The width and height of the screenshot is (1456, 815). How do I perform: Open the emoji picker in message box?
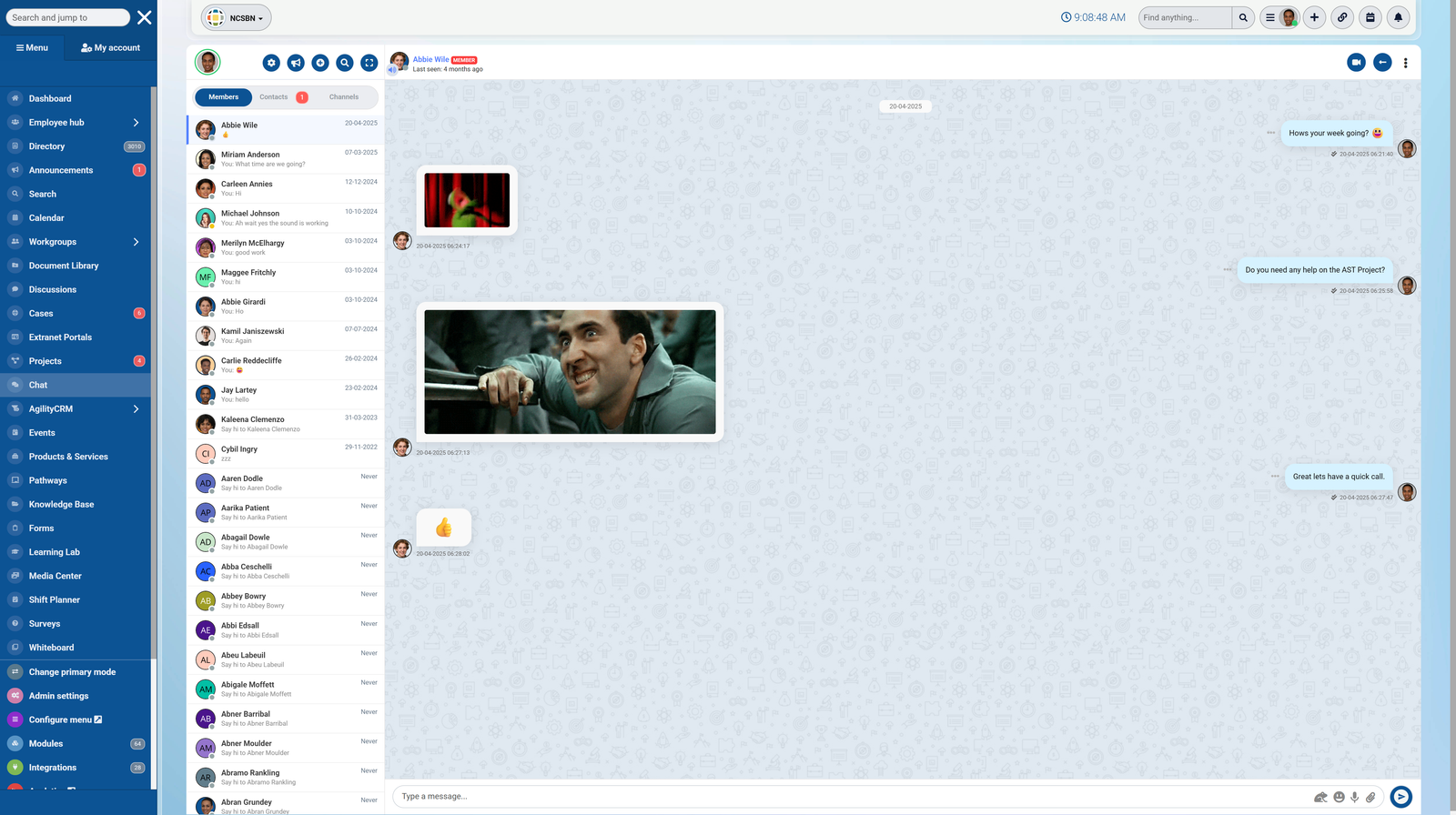click(x=1339, y=797)
